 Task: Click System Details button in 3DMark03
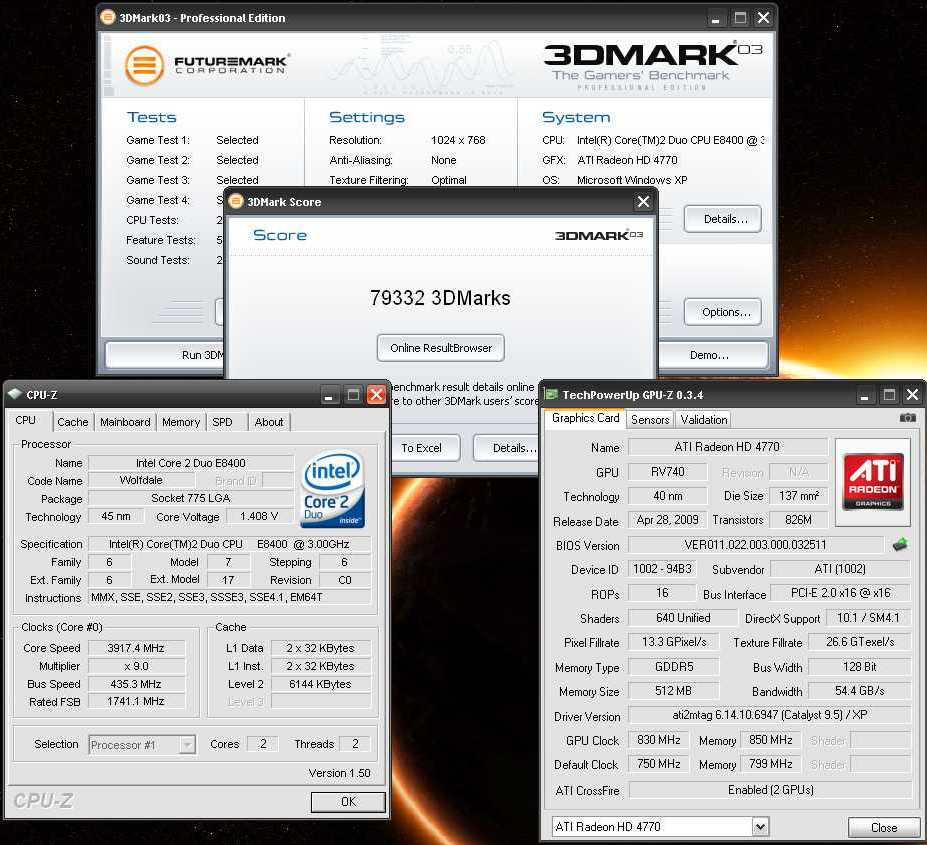pos(722,219)
